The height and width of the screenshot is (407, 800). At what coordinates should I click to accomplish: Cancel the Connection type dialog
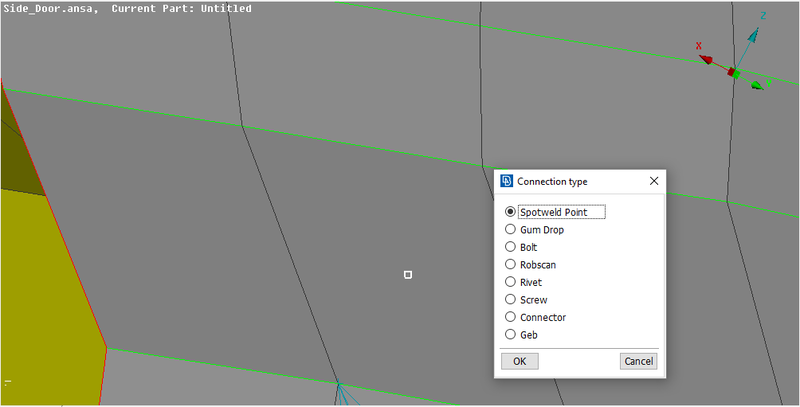[638, 361]
